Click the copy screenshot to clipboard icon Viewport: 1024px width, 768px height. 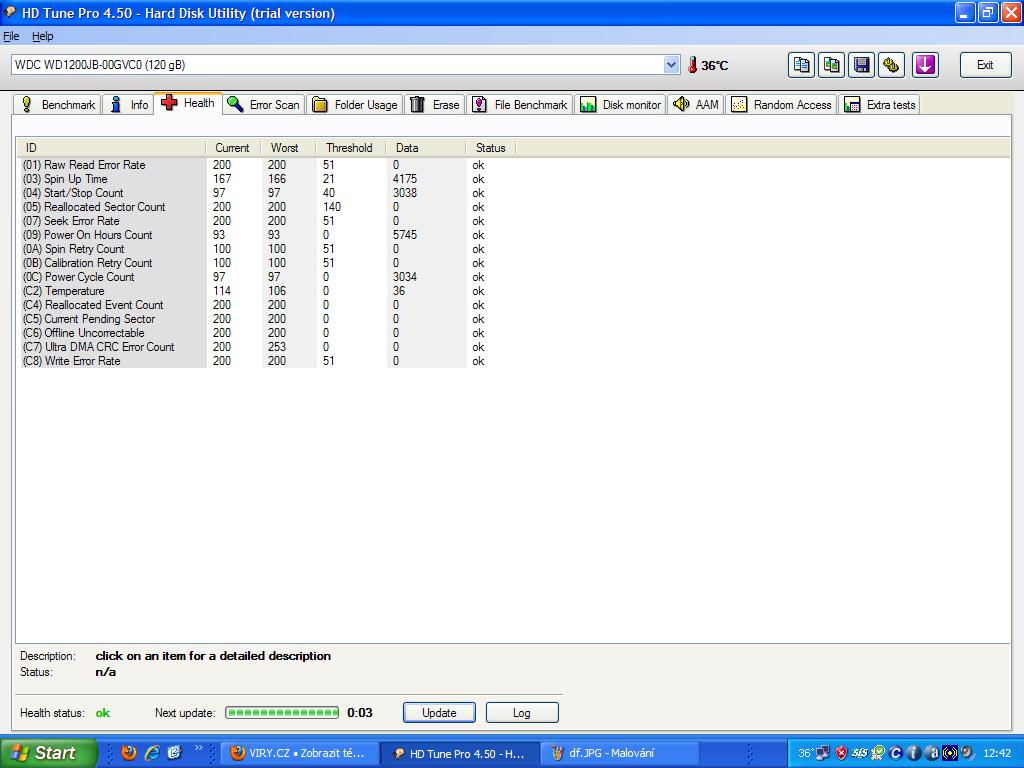point(831,65)
